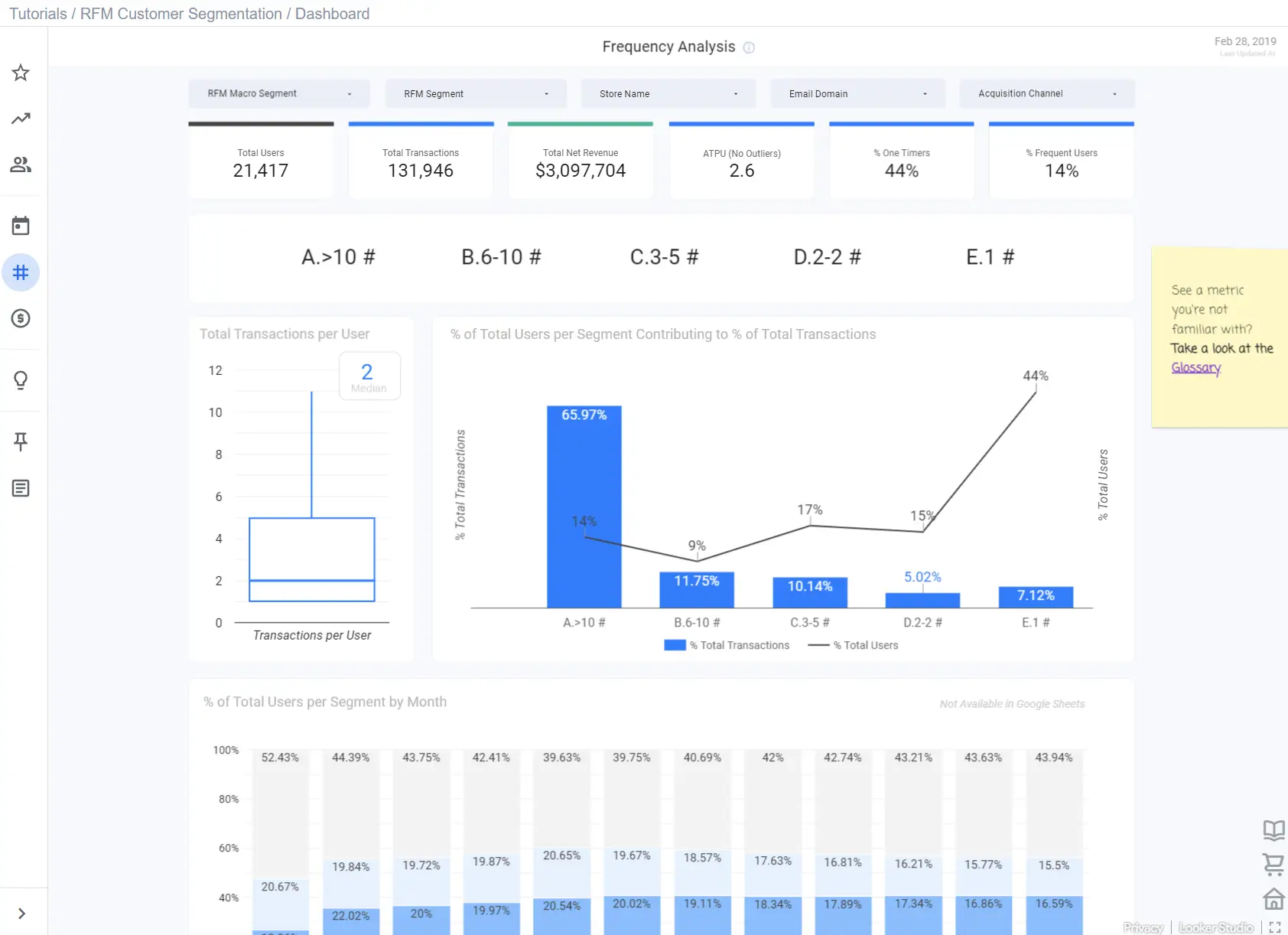Toggle the % Total Users legend line
Screen dimensions: 1288x935
coord(853,645)
